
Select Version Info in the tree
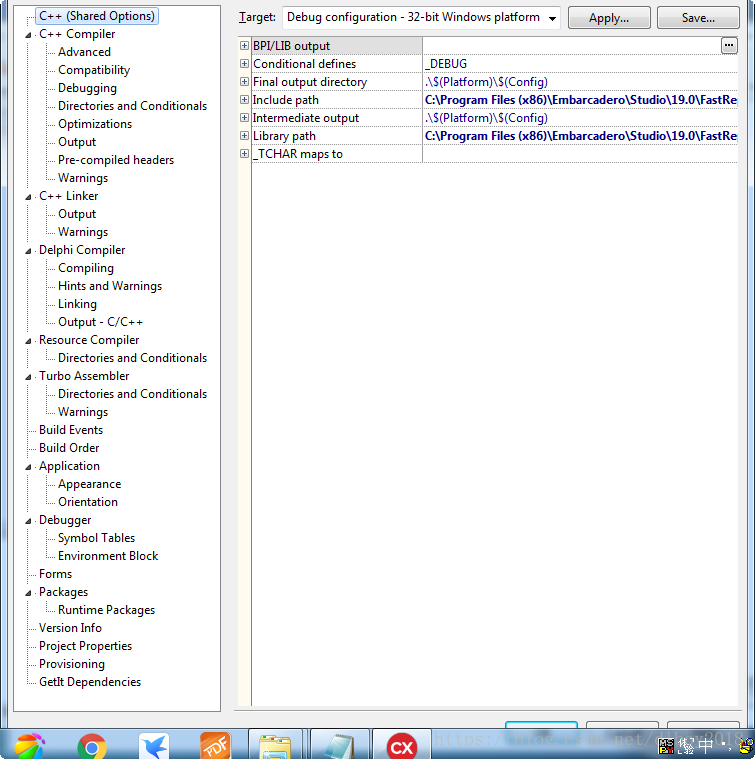click(70, 628)
